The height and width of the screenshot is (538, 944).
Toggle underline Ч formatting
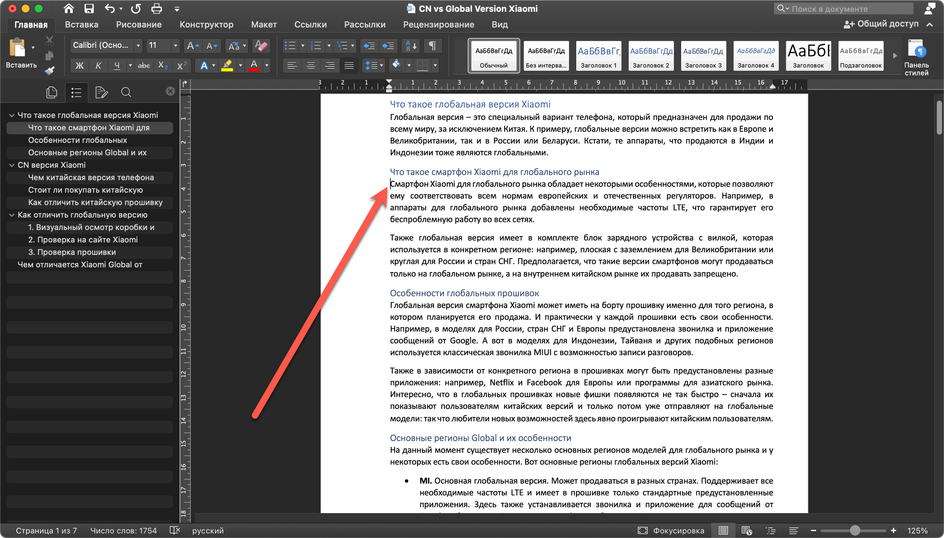pos(116,66)
